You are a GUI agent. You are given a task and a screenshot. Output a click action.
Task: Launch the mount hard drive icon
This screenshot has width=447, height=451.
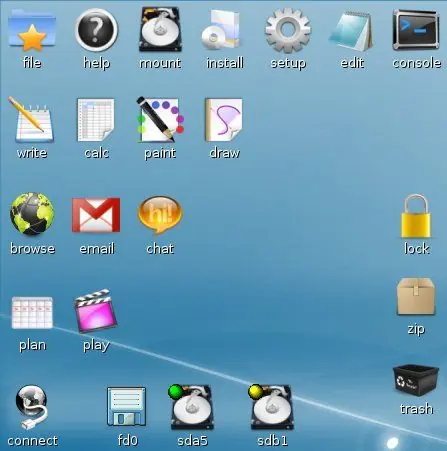click(160, 30)
